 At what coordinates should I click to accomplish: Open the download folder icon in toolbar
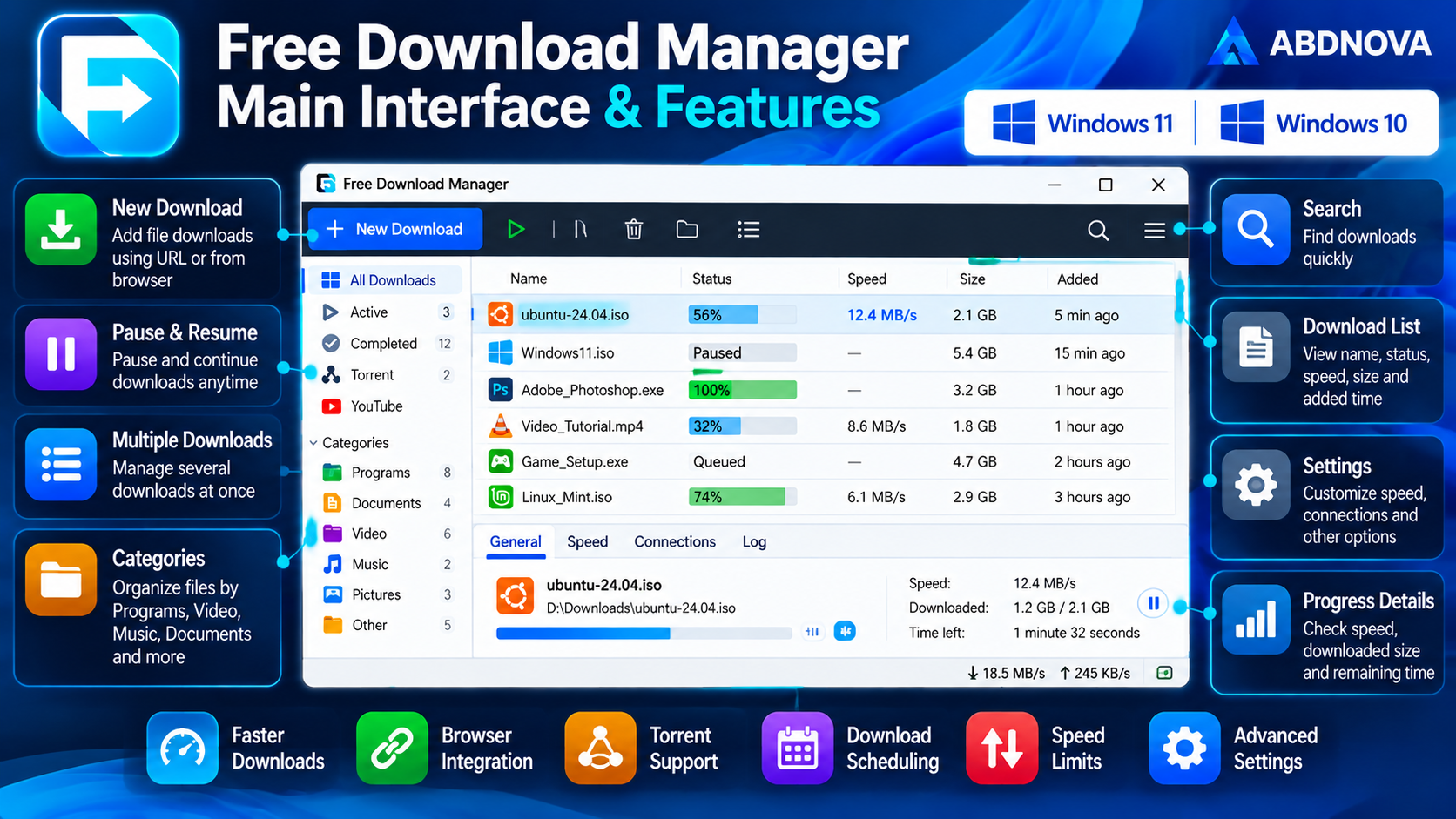pyautogui.click(x=687, y=229)
